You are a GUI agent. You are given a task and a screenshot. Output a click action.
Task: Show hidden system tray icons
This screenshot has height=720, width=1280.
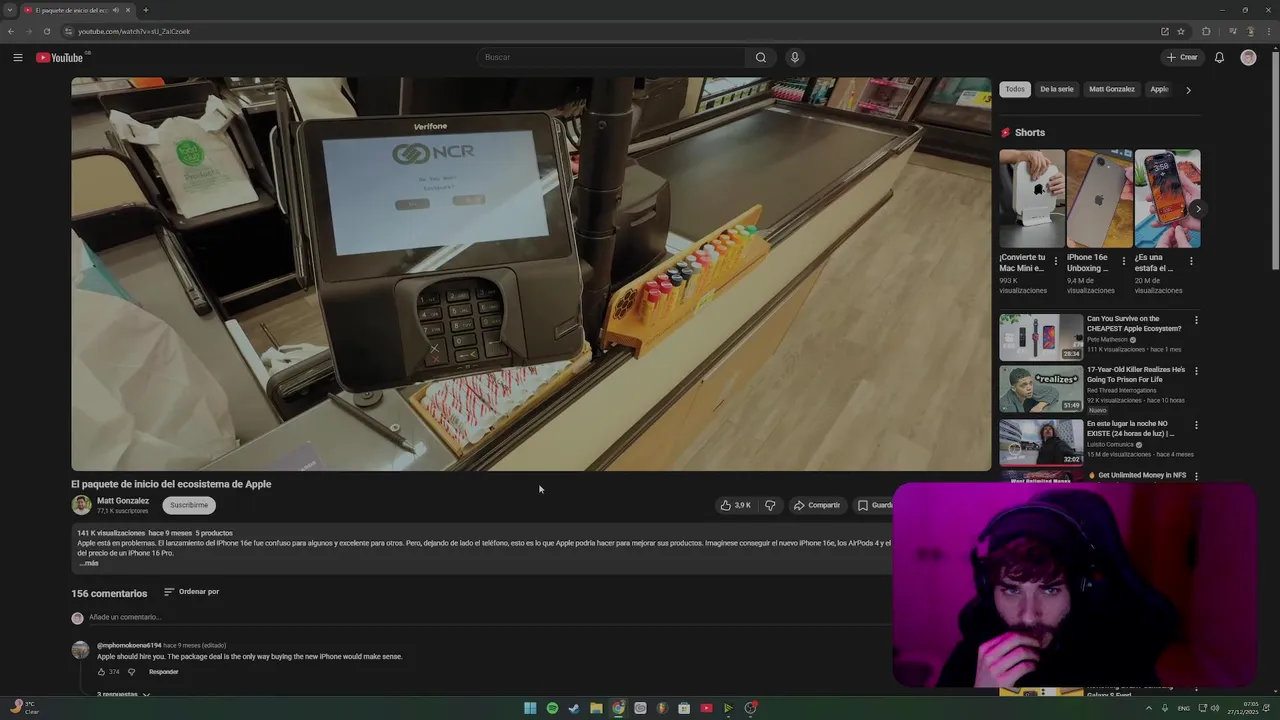click(x=1148, y=708)
